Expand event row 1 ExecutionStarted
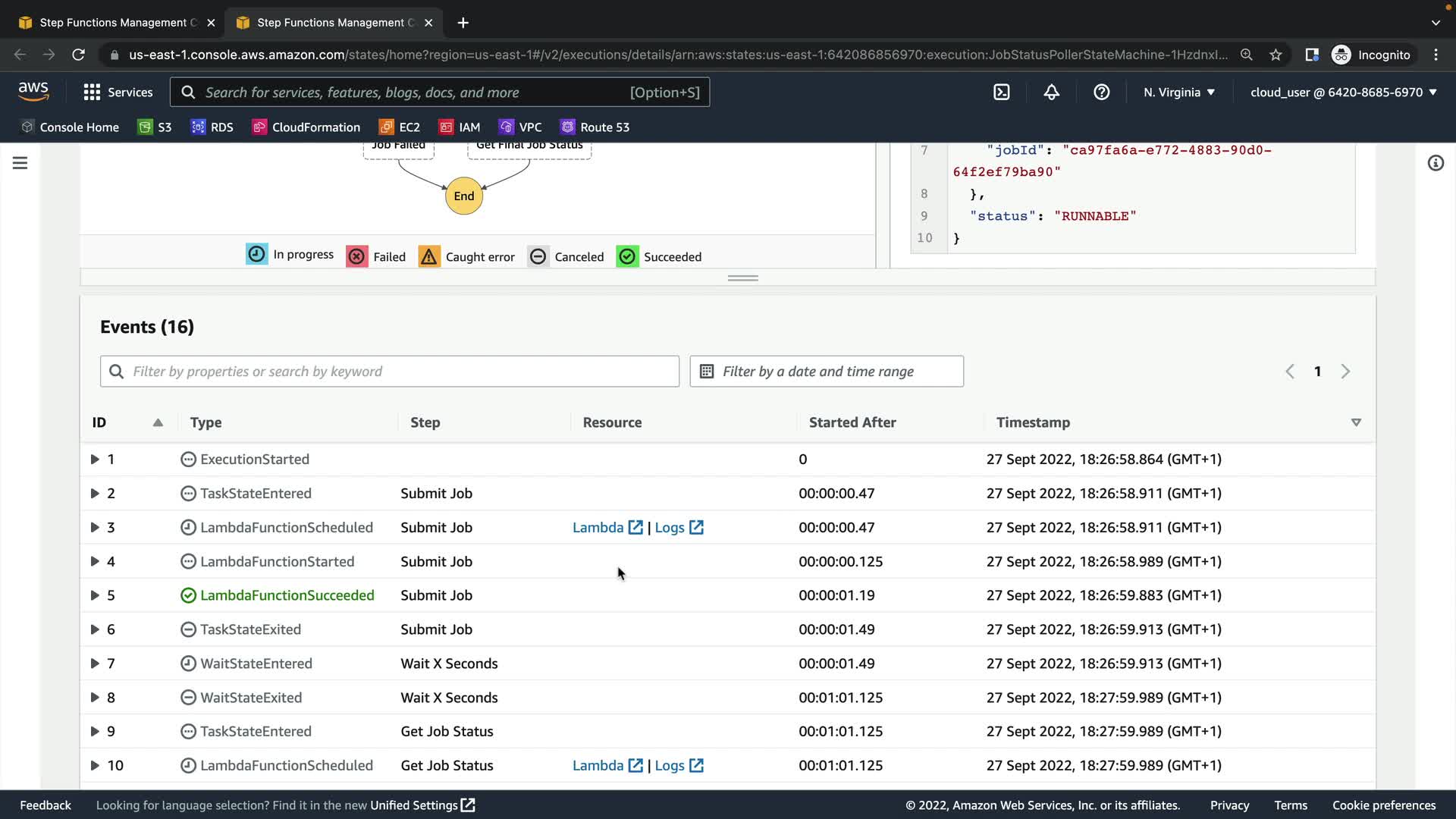 (x=95, y=459)
